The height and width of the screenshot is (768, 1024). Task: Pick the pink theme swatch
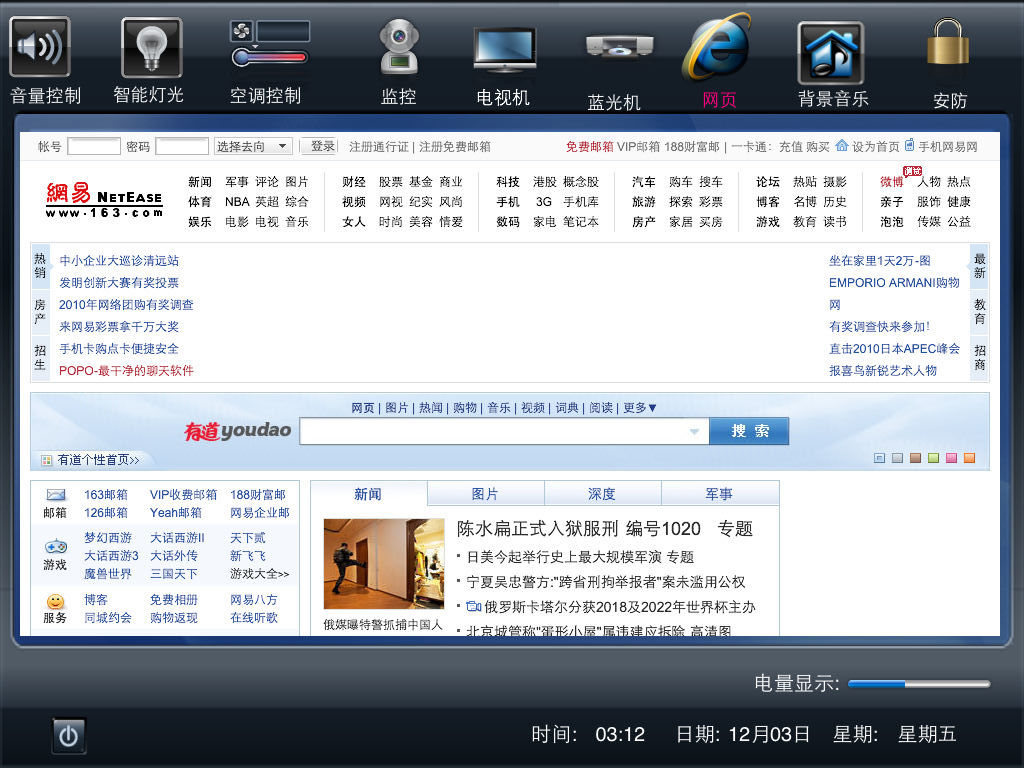952,458
